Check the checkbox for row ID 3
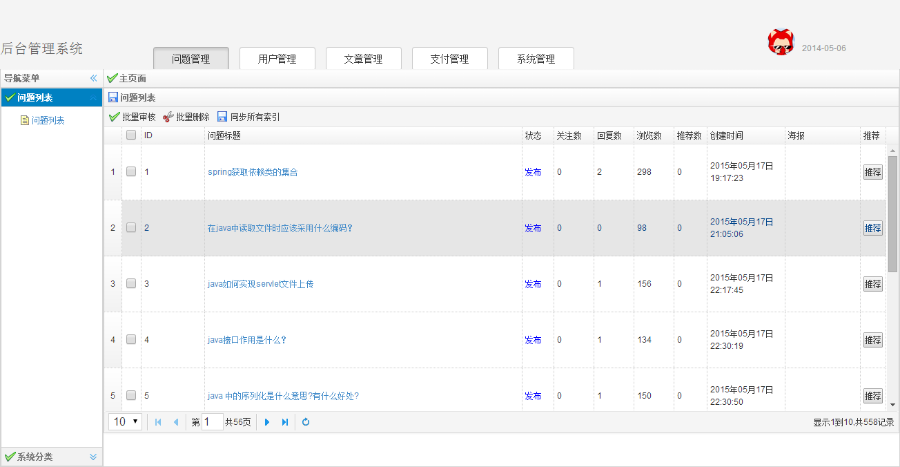The height and width of the screenshot is (467, 900). pyautogui.click(x=131, y=284)
